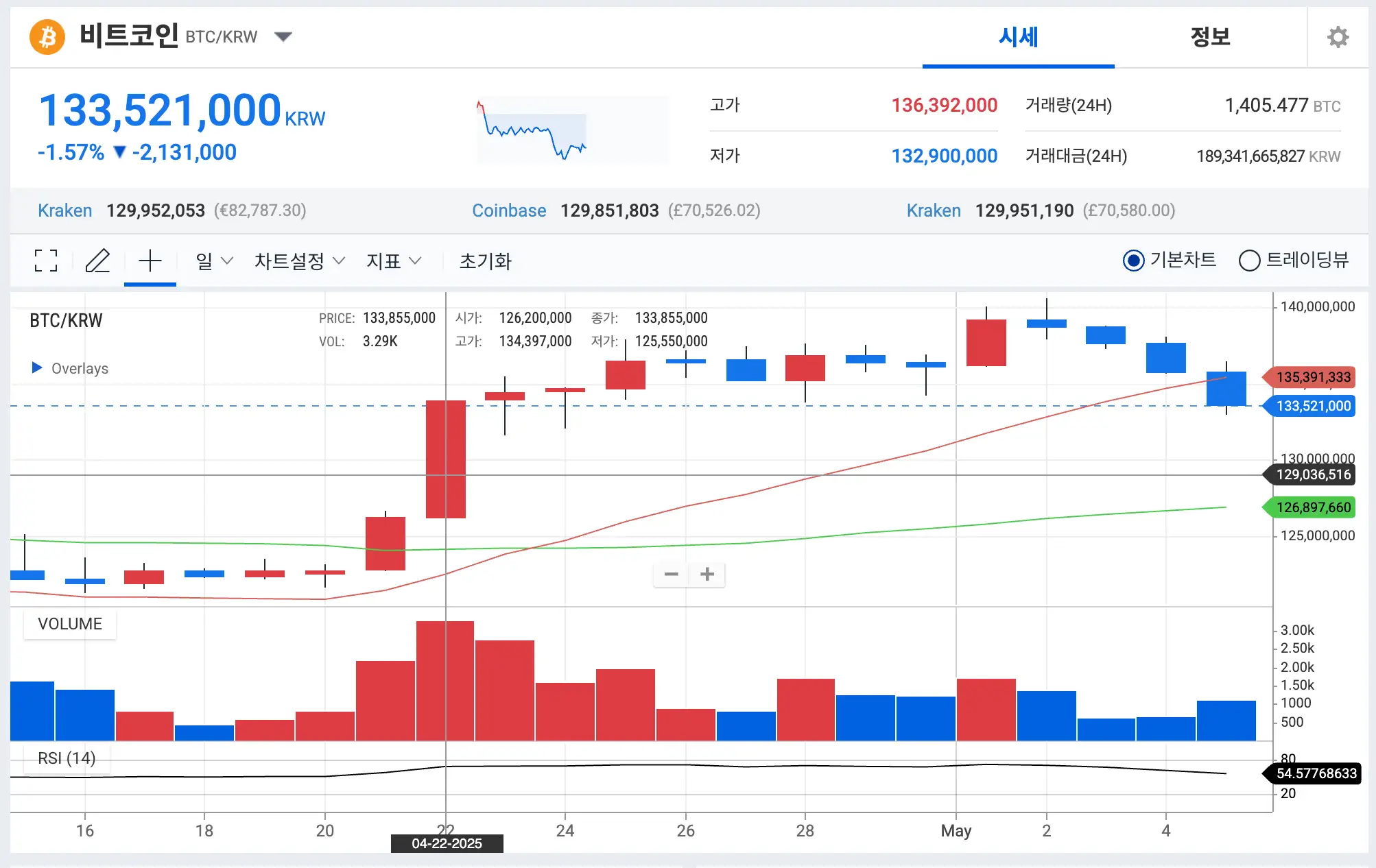
Task: Switch to 트레이딩뷰 chart mode
Action: click(1249, 261)
